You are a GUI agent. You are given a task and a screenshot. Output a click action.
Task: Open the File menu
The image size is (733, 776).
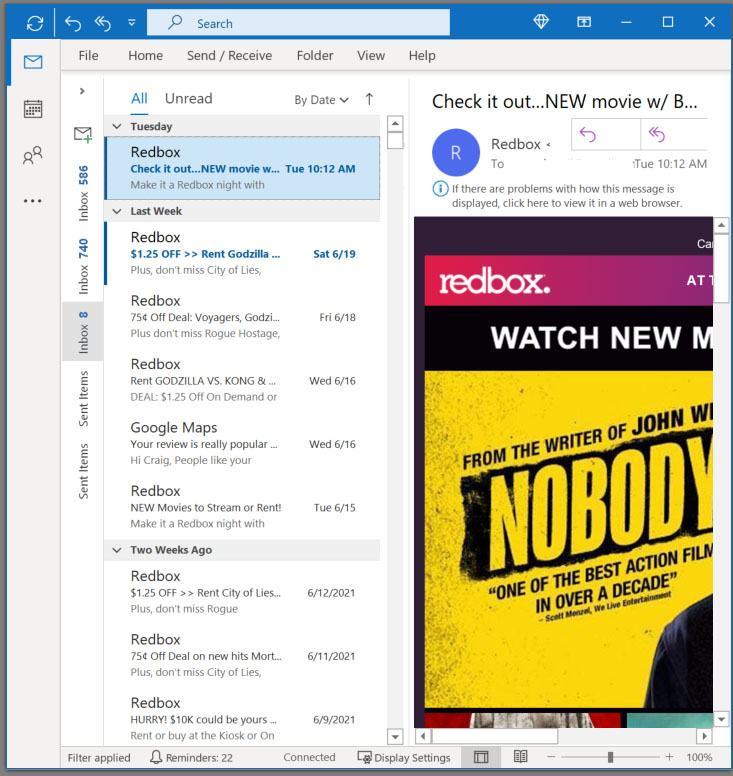(x=88, y=55)
